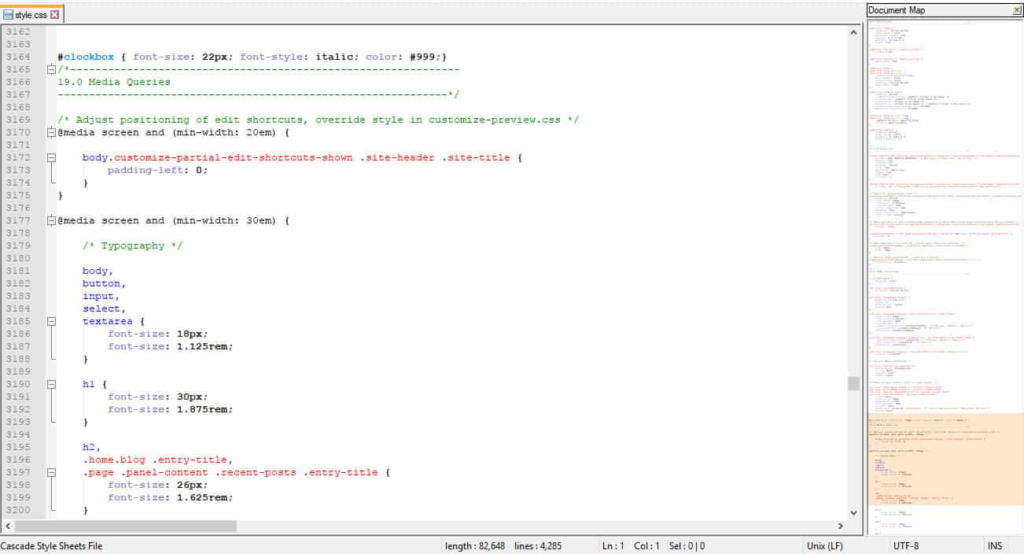1024x554 pixels.
Task: Click the vertical scrollbar thumb
Action: pyautogui.click(x=853, y=384)
